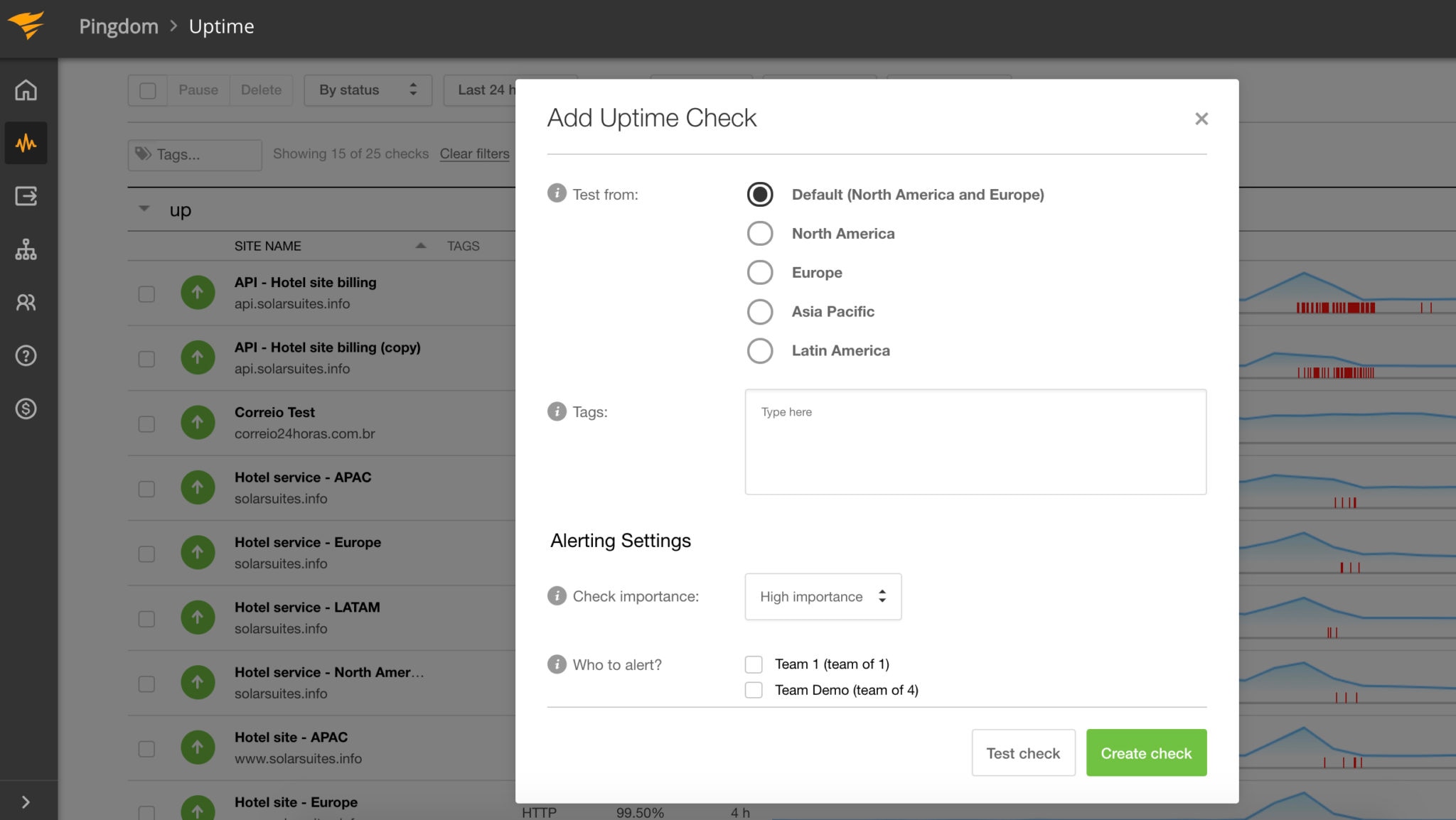Image resolution: width=1456 pixels, height=820 pixels.
Task: Collapse the 'up' checks group
Action: pos(144,209)
